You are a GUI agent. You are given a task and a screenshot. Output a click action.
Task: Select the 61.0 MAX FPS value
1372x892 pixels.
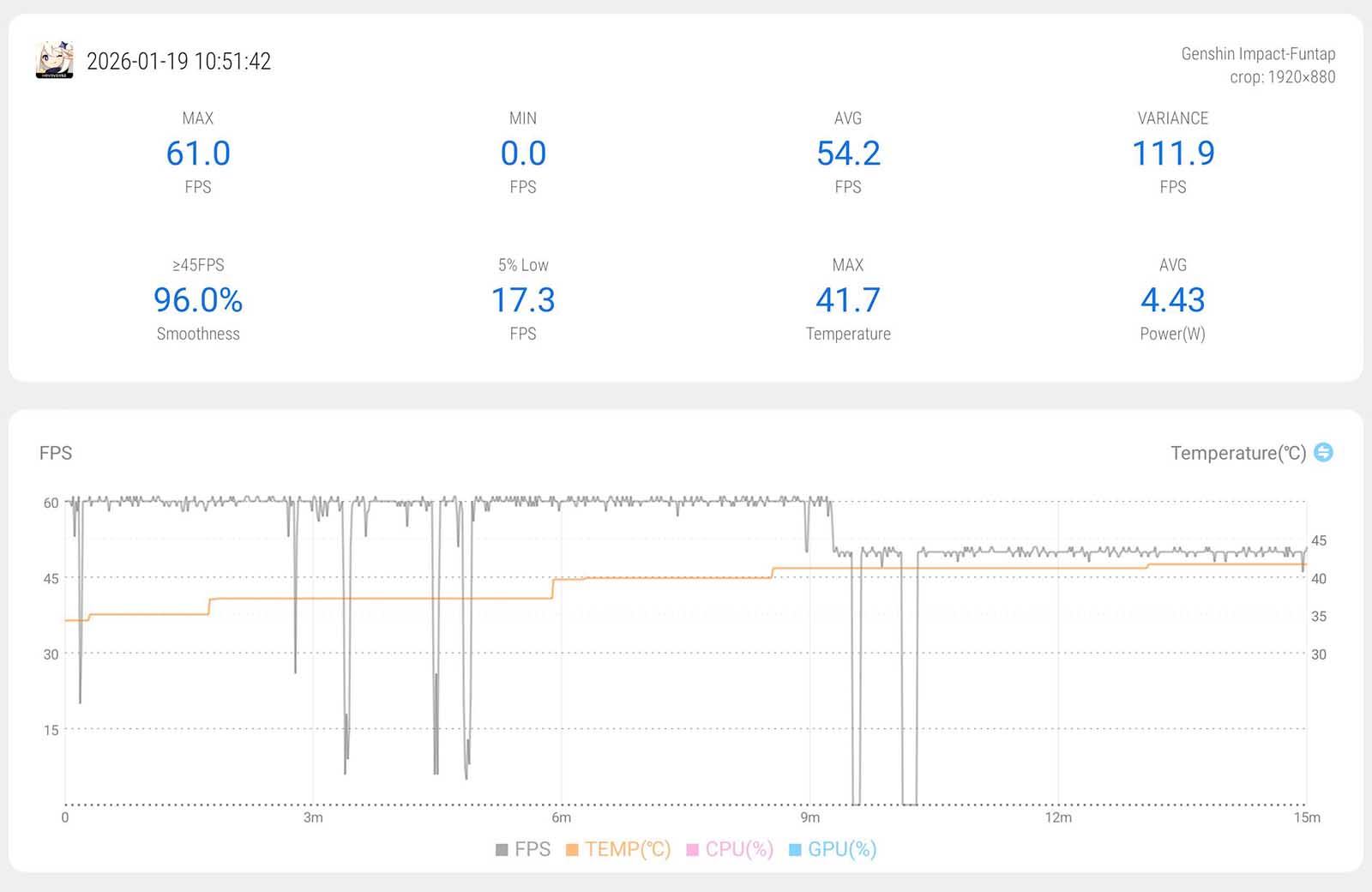click(x=198, y=154)
